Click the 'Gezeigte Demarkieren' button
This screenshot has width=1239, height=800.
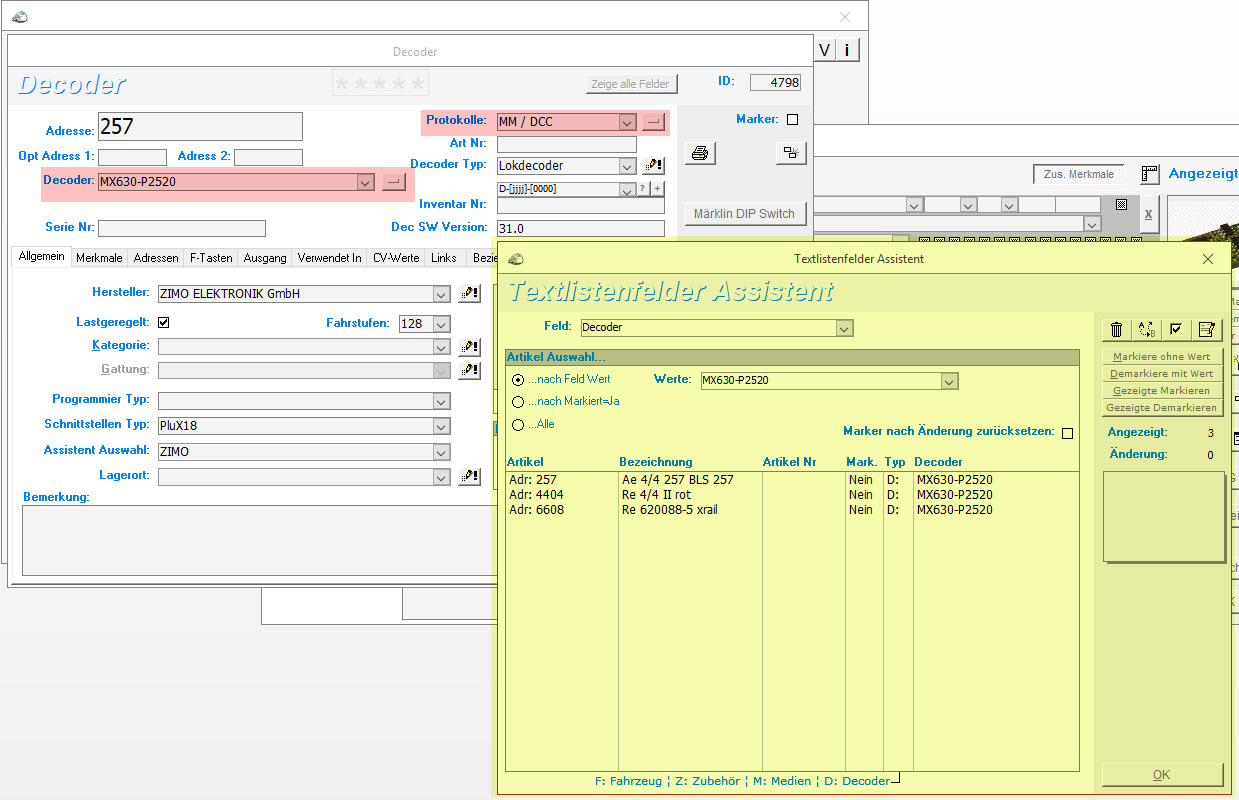(x=1162, y=408)
